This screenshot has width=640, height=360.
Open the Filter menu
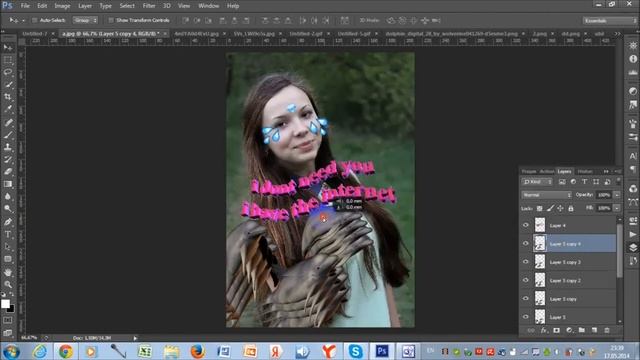[149, 6]
